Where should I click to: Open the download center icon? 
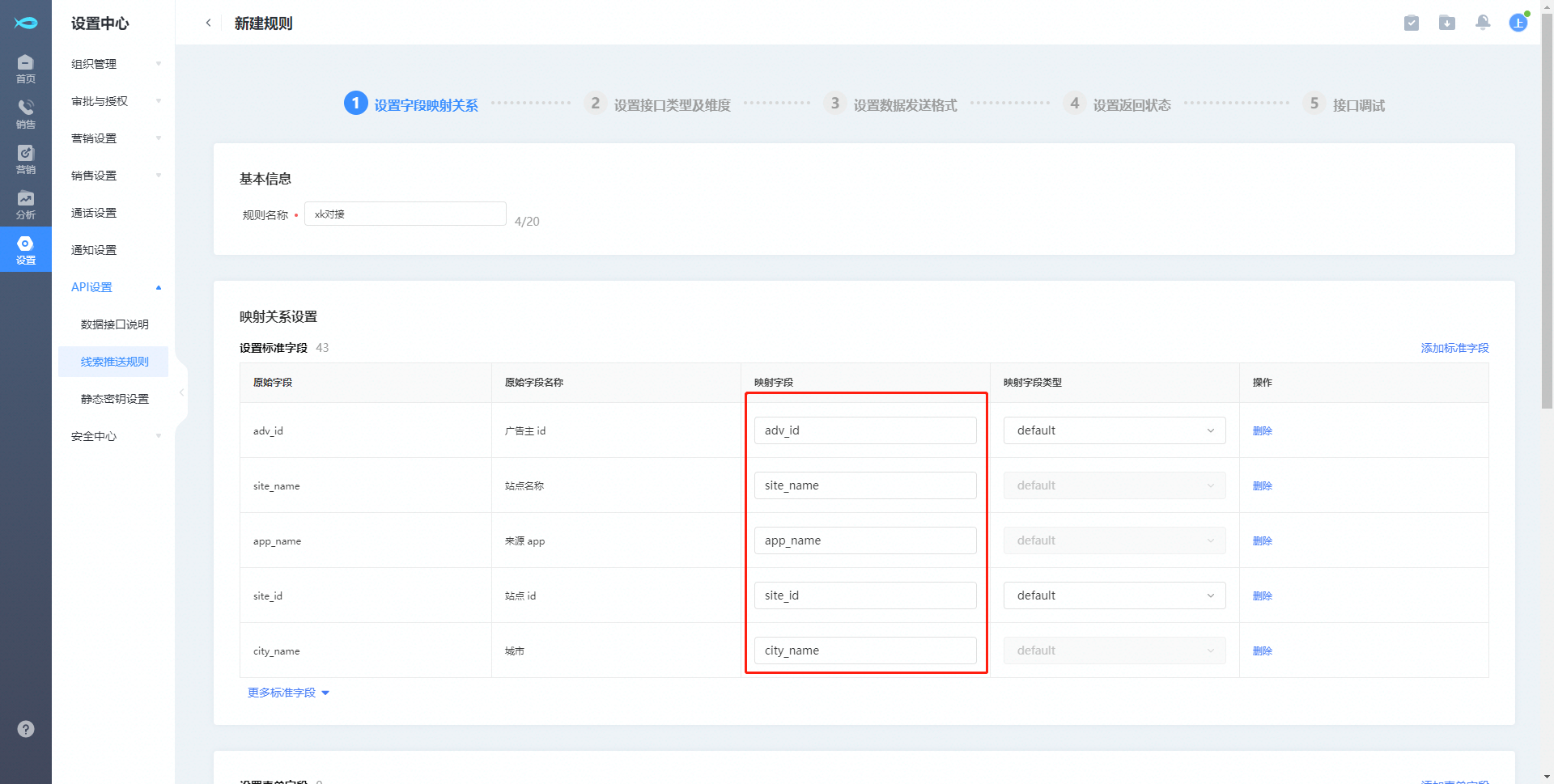pyautogui.click(x=1447, y=23)
